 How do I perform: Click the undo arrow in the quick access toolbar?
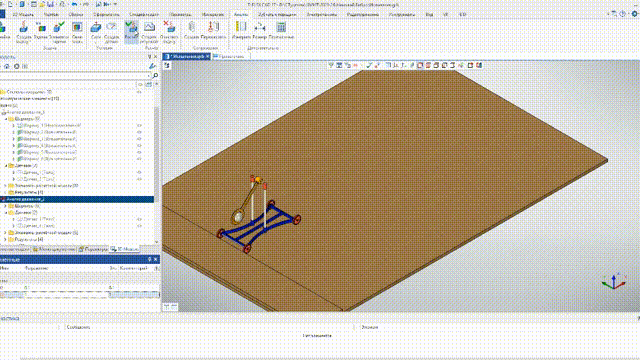pos(74,4)
